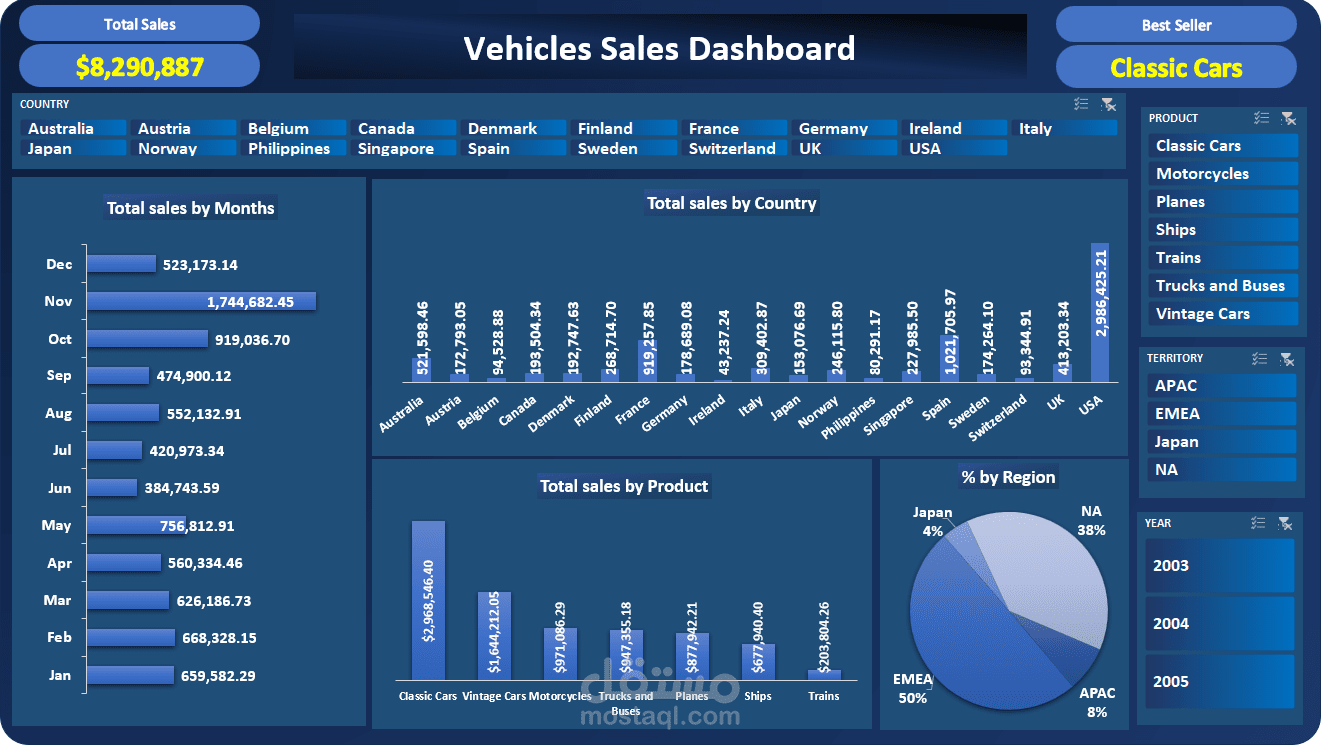Clear the filter on the TERRITORY slicer
The image size is (1321, 745).
(1288, 358)
